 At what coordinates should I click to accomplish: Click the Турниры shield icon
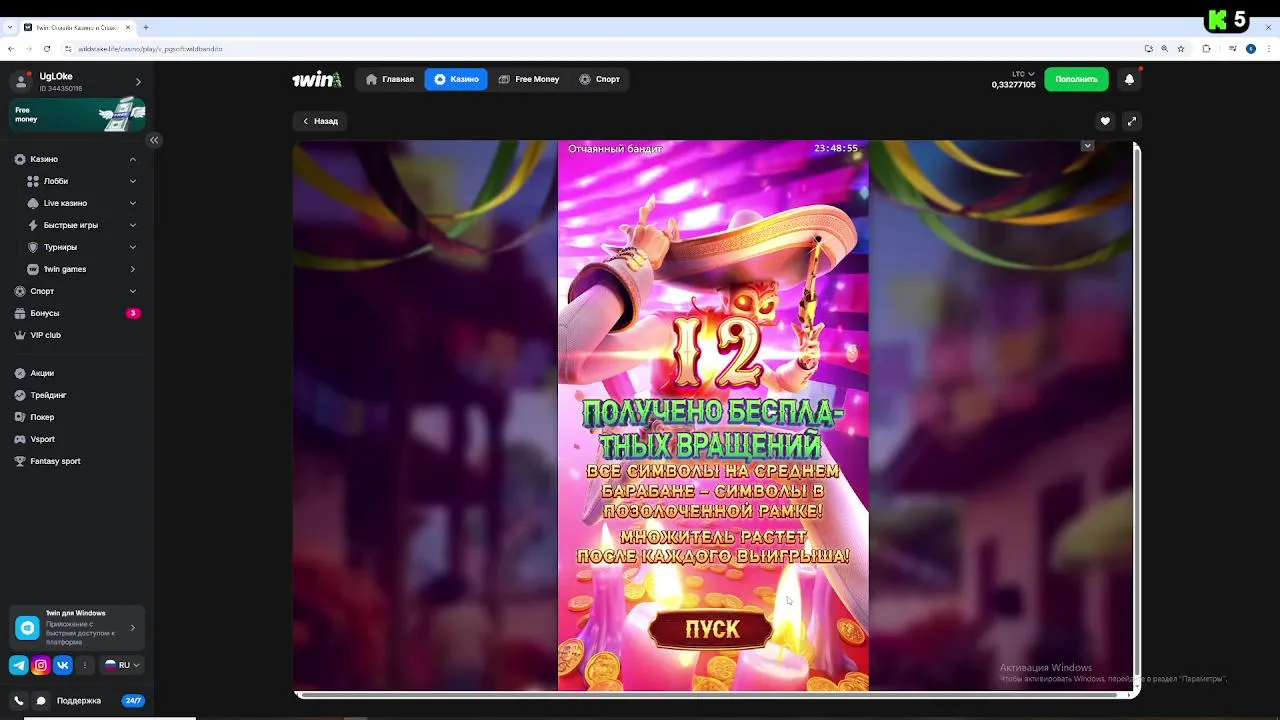coord(33,247)
